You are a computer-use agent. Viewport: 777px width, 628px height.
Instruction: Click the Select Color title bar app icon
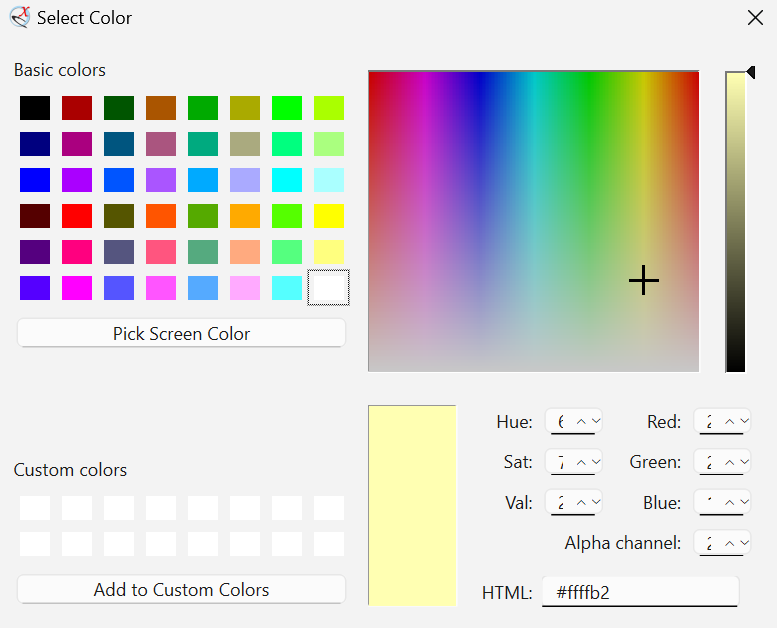tap(19, 17)
